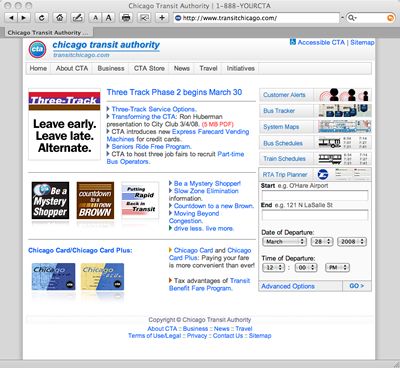Open Customer Alerts people graphic

point(345,95)
